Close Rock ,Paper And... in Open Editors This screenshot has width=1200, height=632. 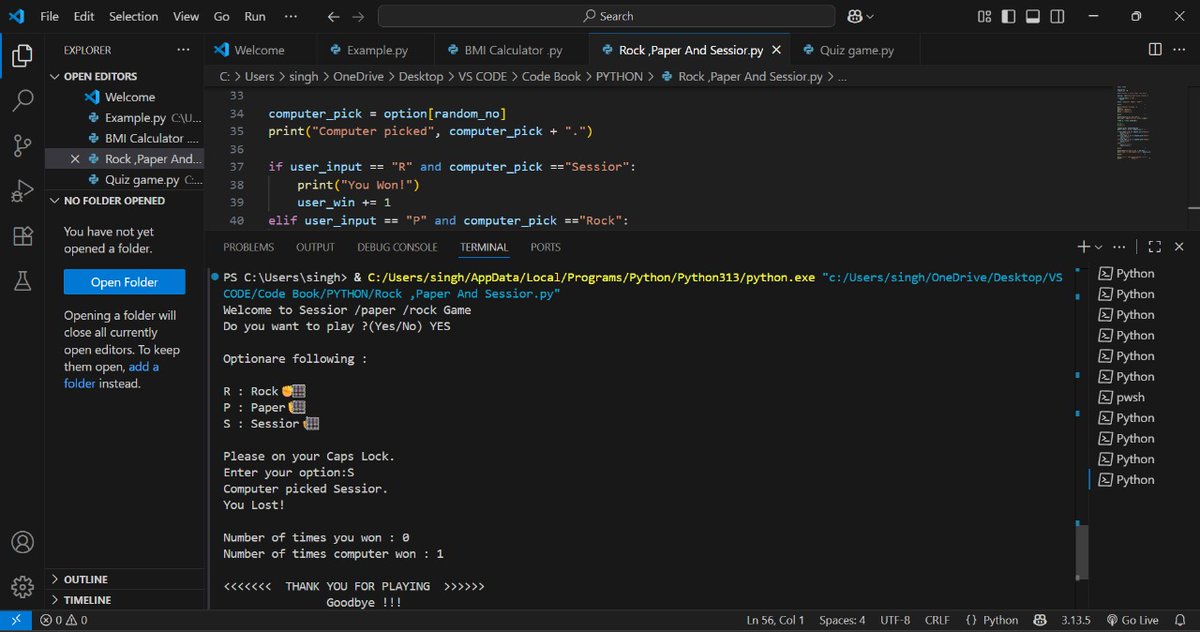[76, 159]
